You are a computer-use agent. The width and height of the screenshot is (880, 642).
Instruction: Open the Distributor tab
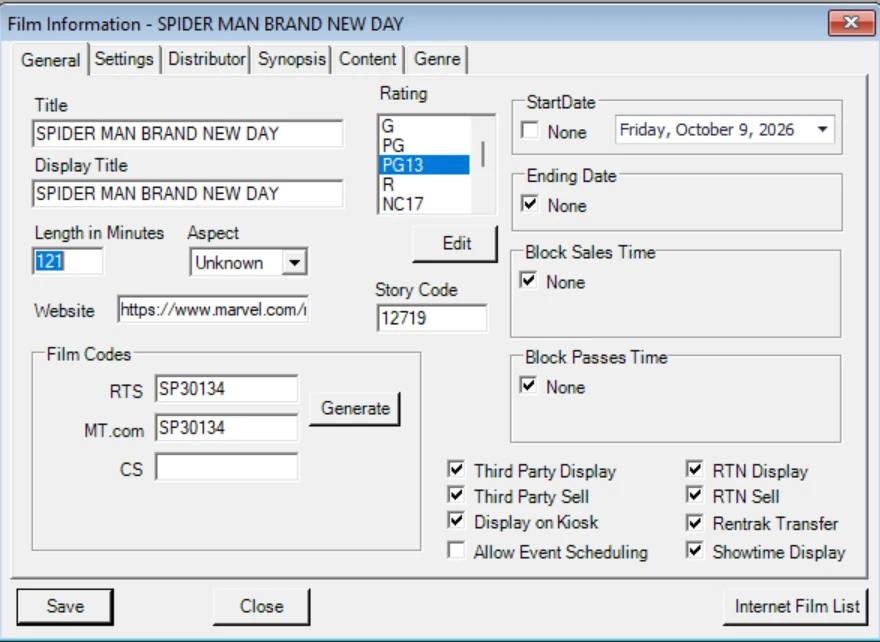(207, 59)
